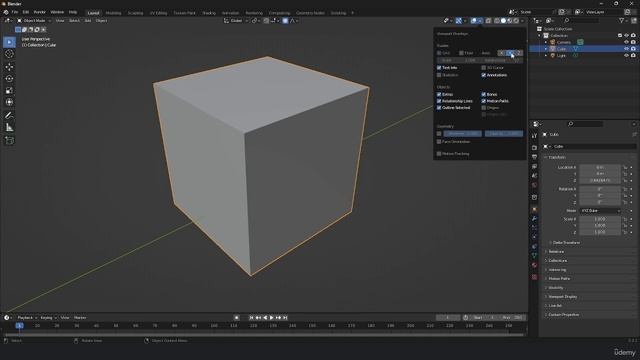The height and width of the screenshot is (360, 640).
Task: Toggle proportional editing in viewport header
Action: [x=285, y=20]
